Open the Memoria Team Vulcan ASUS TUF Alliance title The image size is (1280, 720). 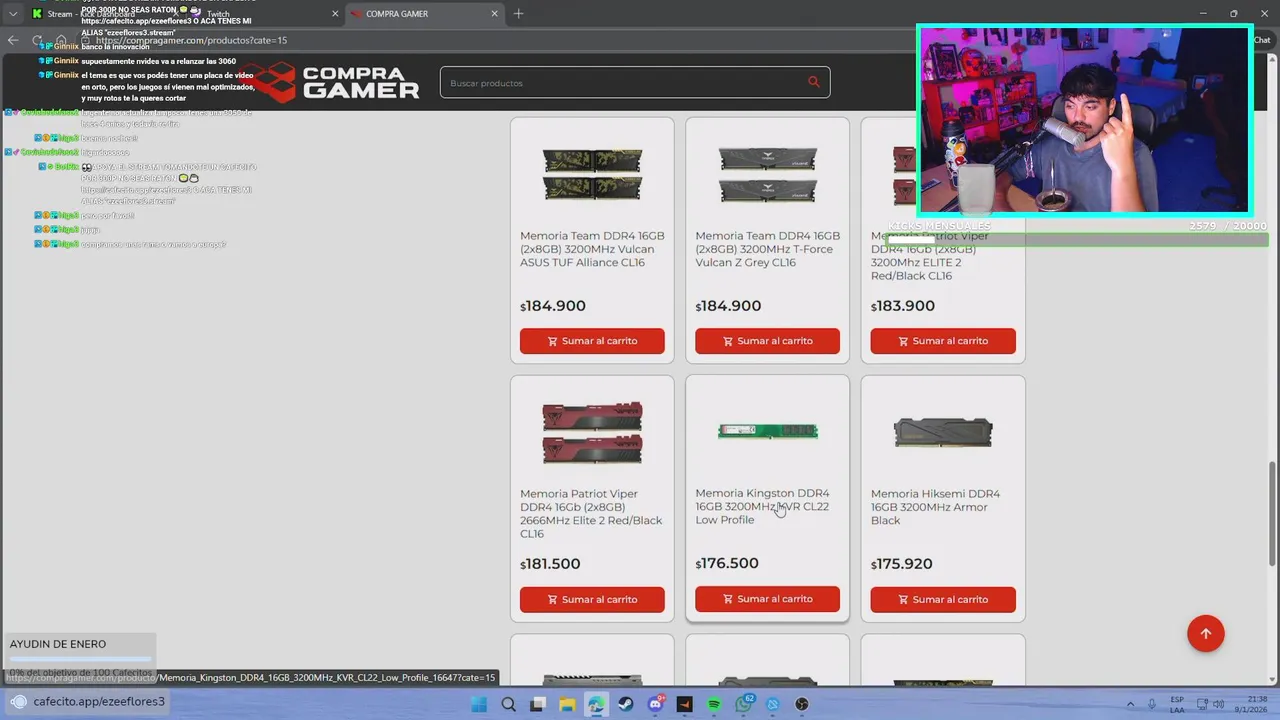click(592, 249)
